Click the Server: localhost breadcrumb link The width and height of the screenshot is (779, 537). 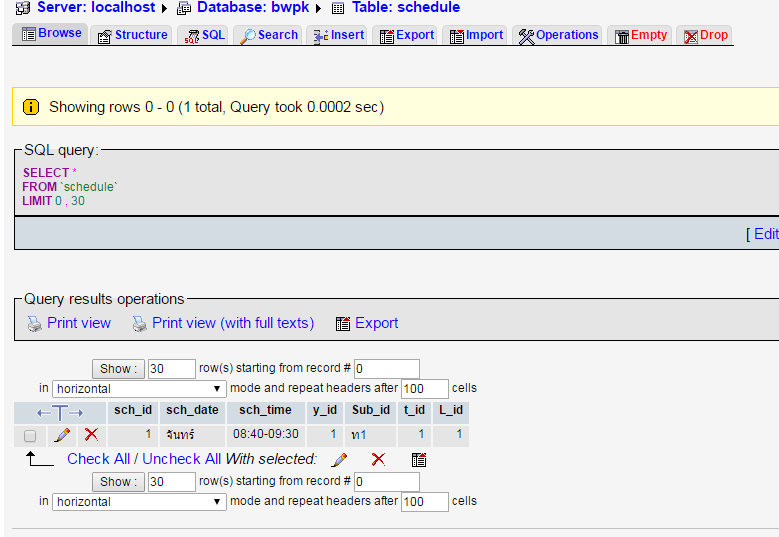click(96, 7)
